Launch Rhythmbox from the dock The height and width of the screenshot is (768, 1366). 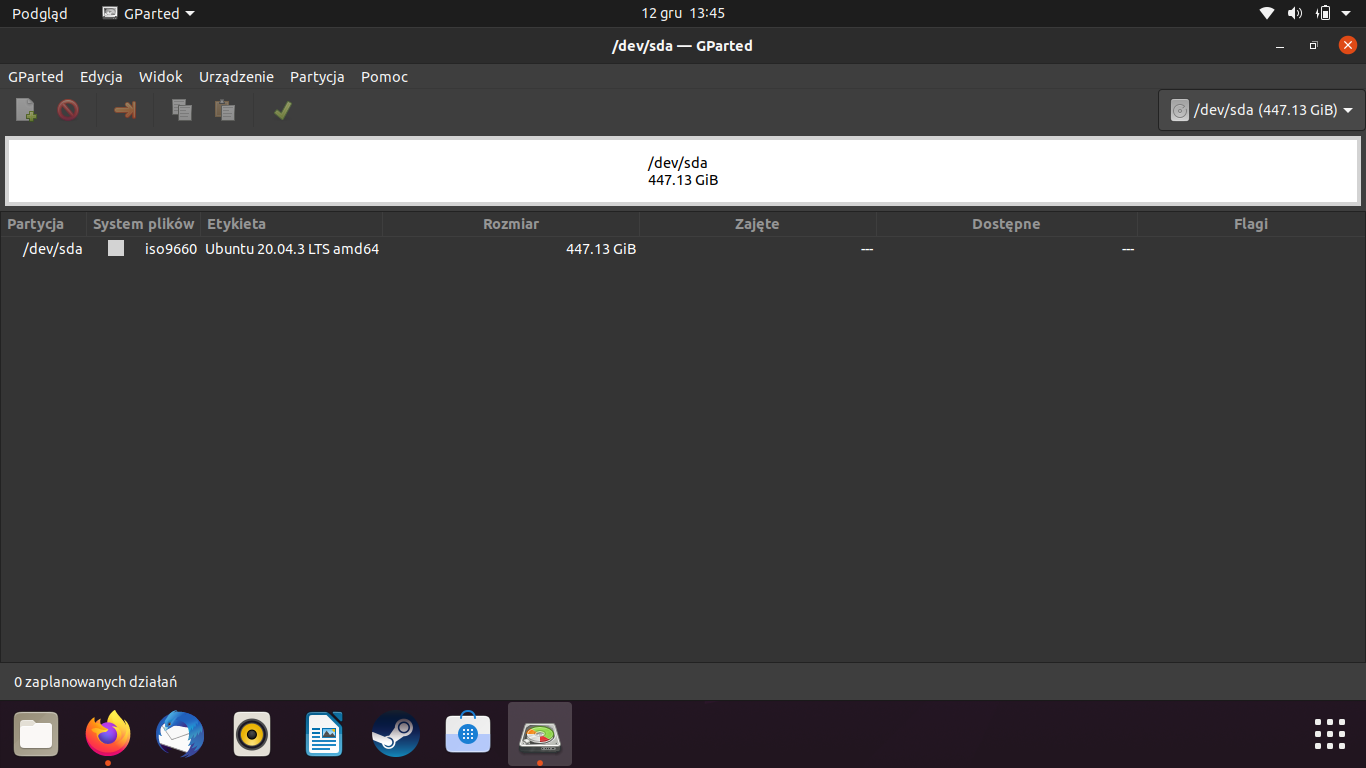click(252, 734)
